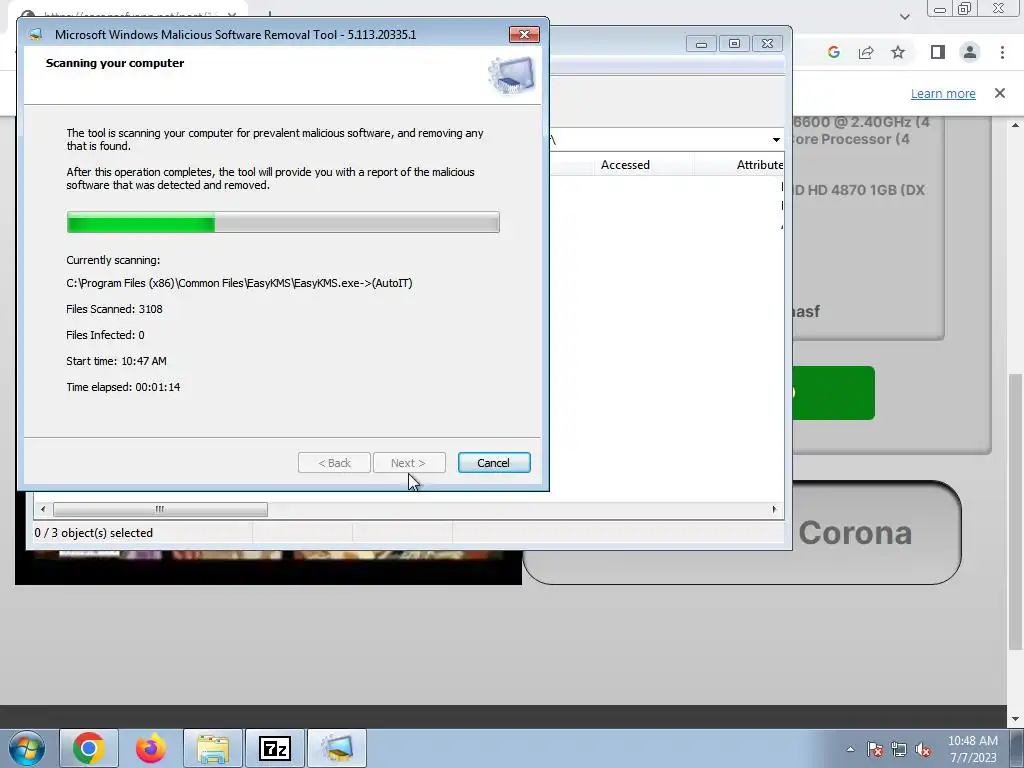Close the partially visible Chrome tab
The image size is (1024, 768).
[232, 14]
